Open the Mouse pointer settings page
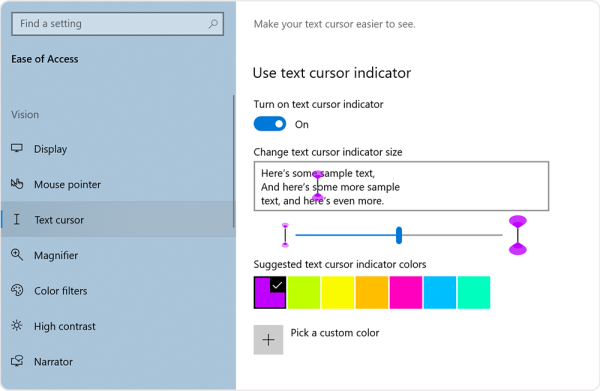 pyautogui.click(x=117, y=184)
